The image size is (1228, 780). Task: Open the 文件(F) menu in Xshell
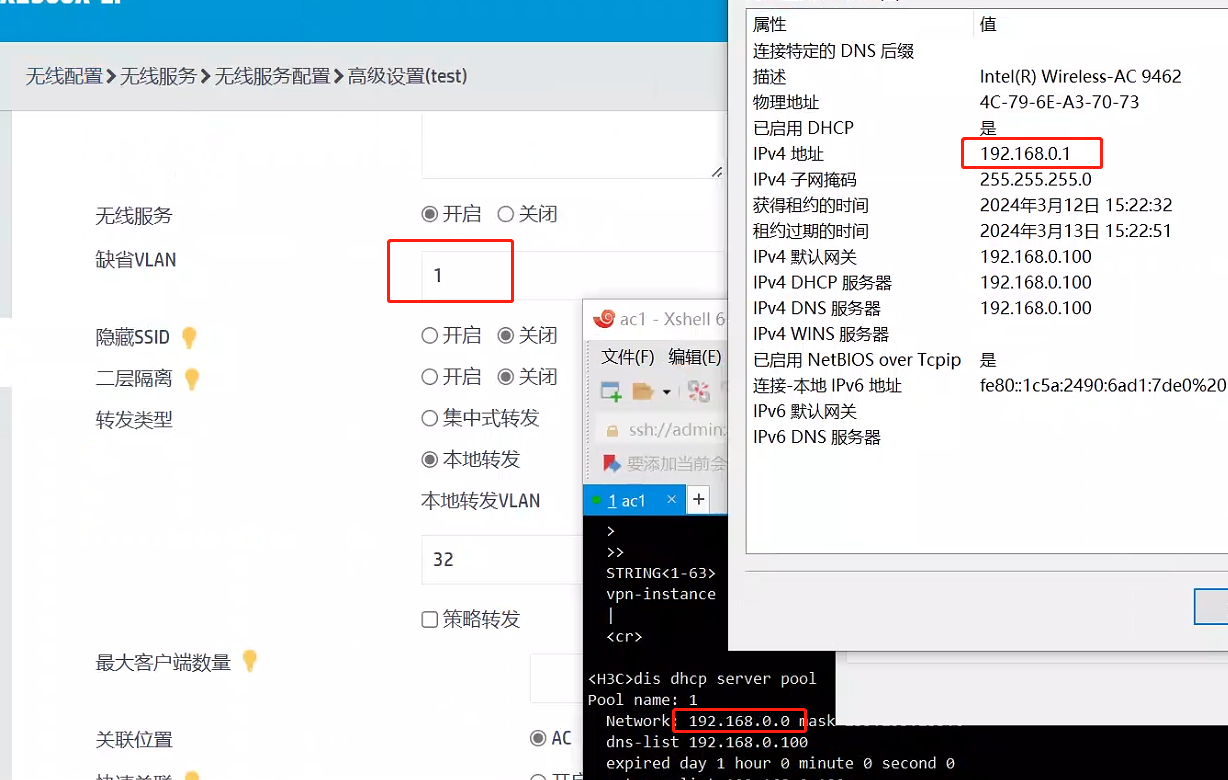pos(627,357)
